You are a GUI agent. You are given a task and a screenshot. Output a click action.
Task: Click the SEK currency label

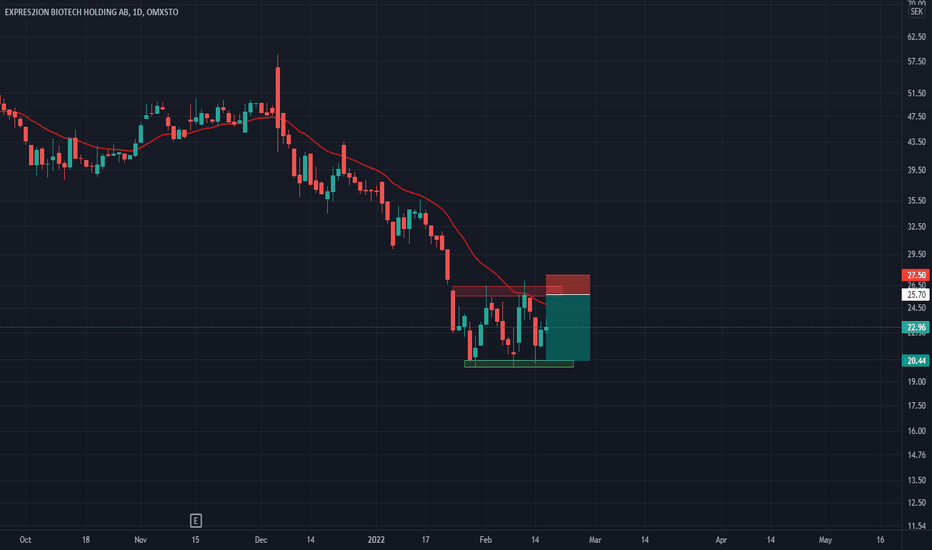click(917, 11)
